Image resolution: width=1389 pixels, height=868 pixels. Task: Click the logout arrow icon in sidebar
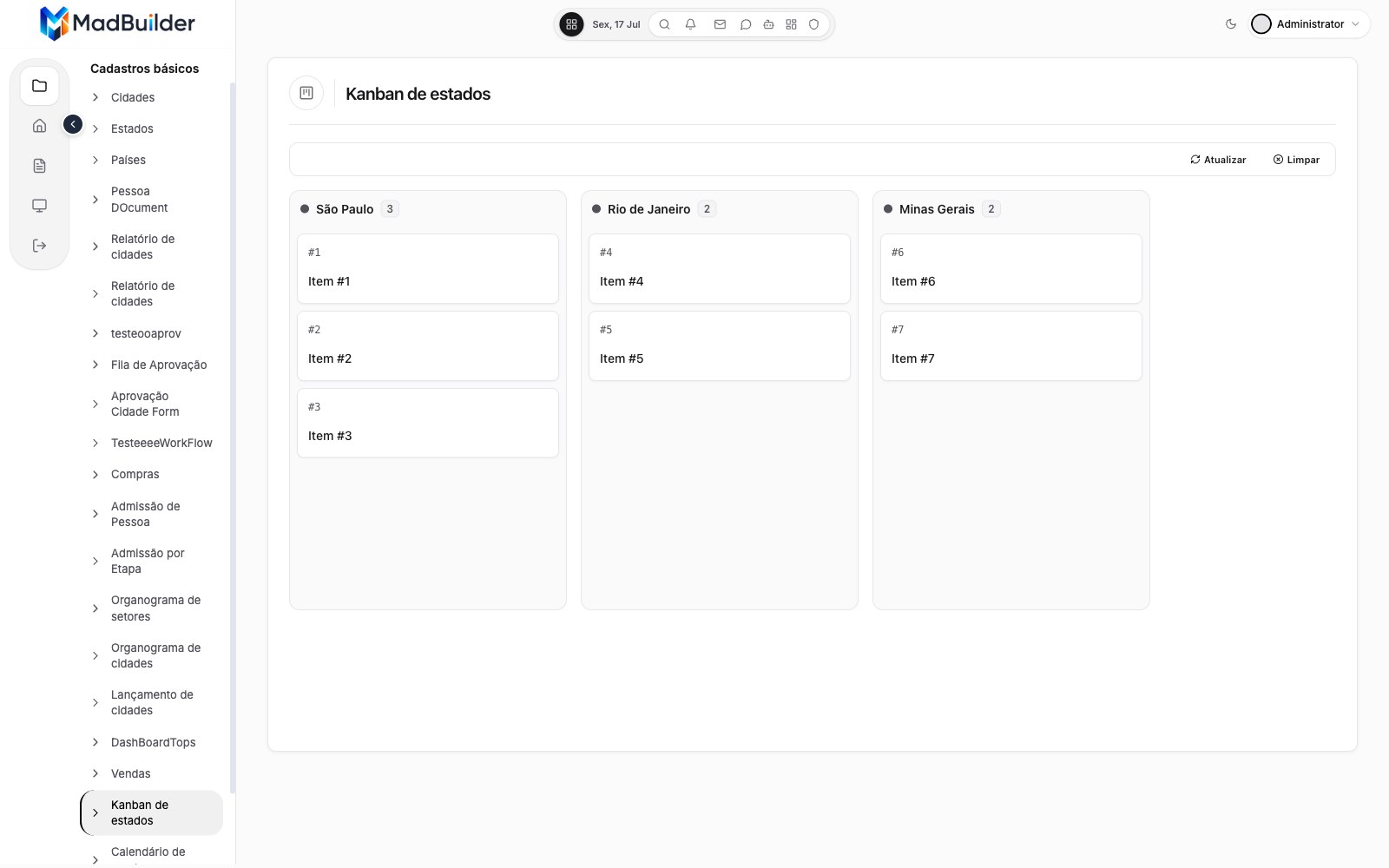pos(39,246)
